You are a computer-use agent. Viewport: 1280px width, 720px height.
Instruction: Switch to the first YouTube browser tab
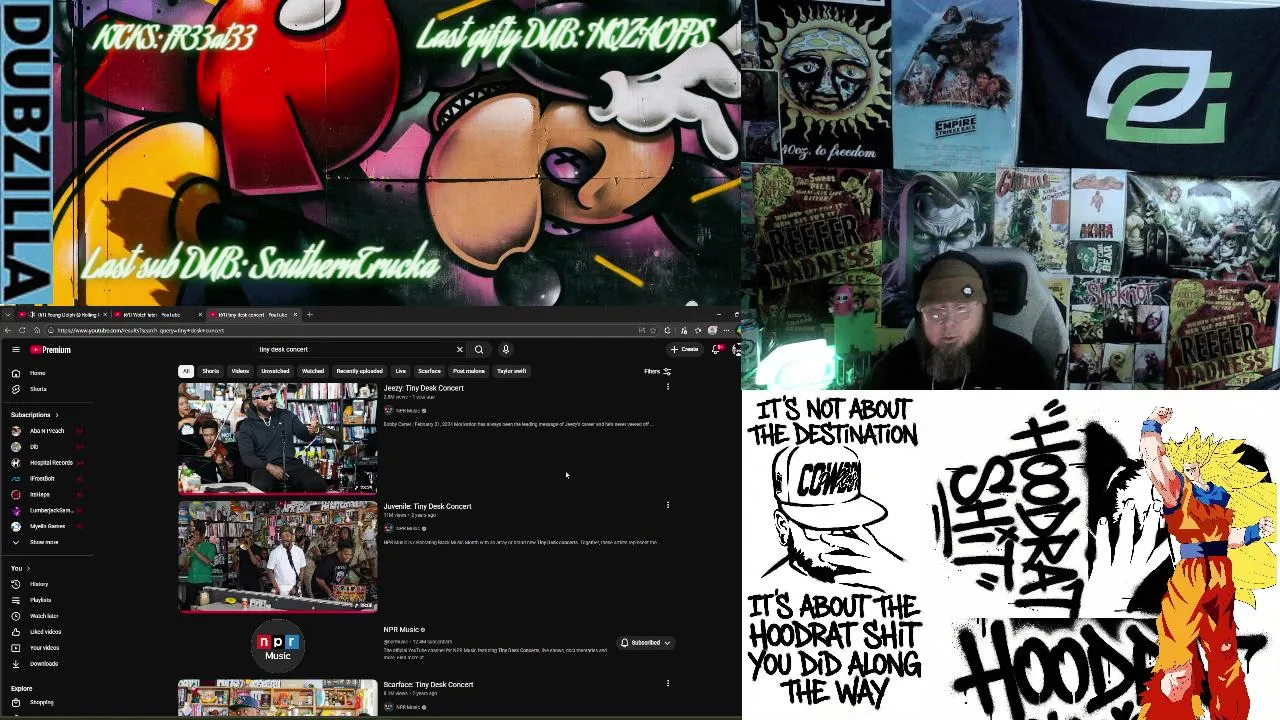point(61,315)
